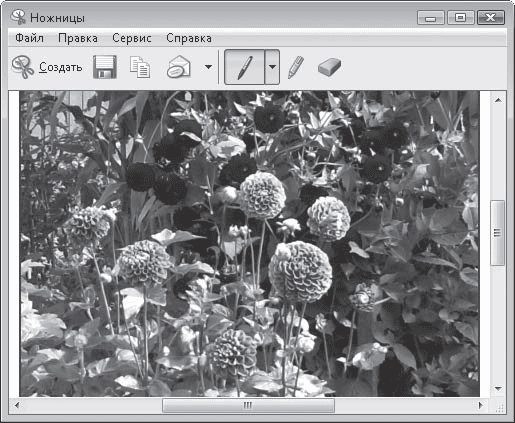This screenshot has width=515, height=423.
Task: Select the Eraser tool
Action: point(330,67)
